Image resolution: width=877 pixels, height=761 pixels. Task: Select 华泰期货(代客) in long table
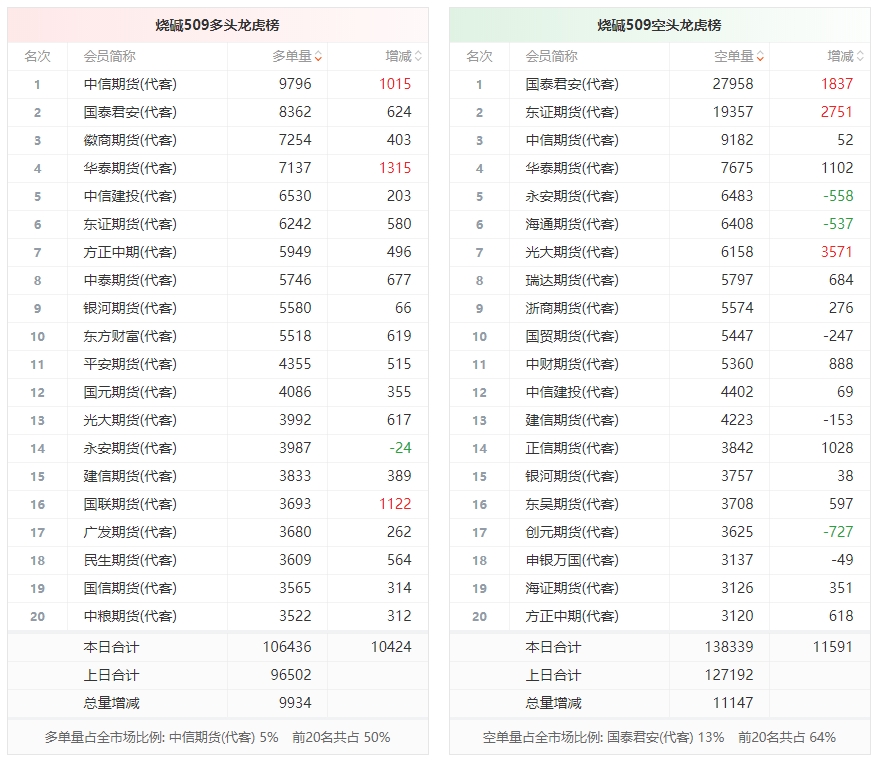(218, 168)
